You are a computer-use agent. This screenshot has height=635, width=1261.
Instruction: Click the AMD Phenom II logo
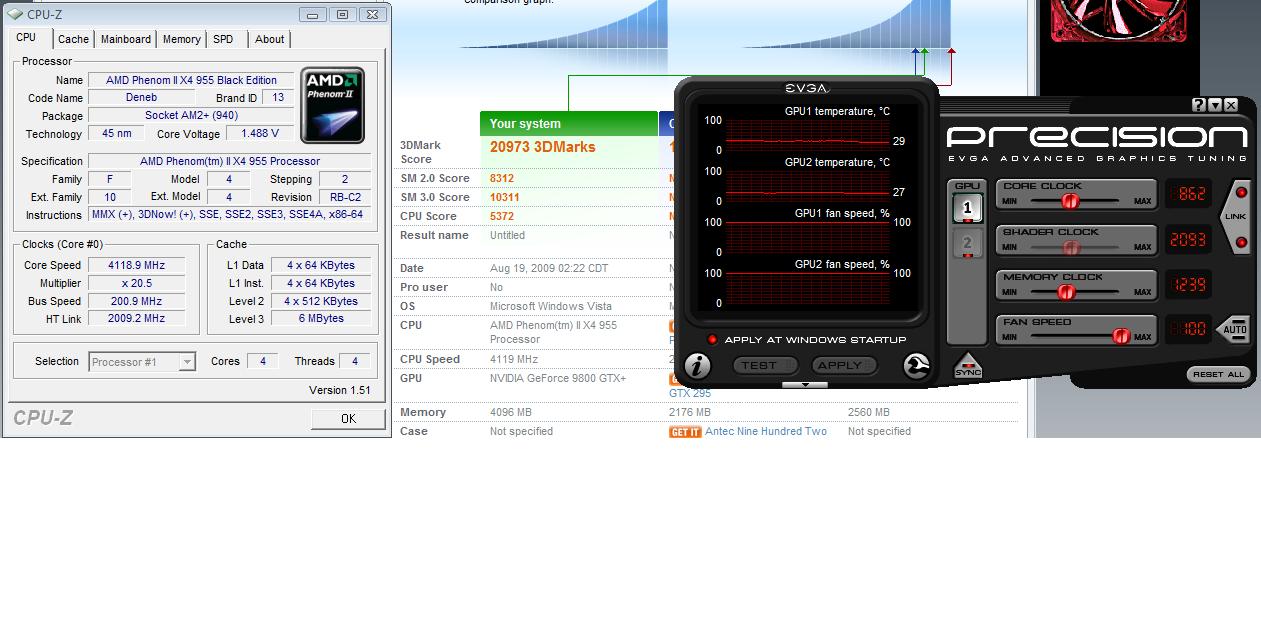(x=333, y=106)
